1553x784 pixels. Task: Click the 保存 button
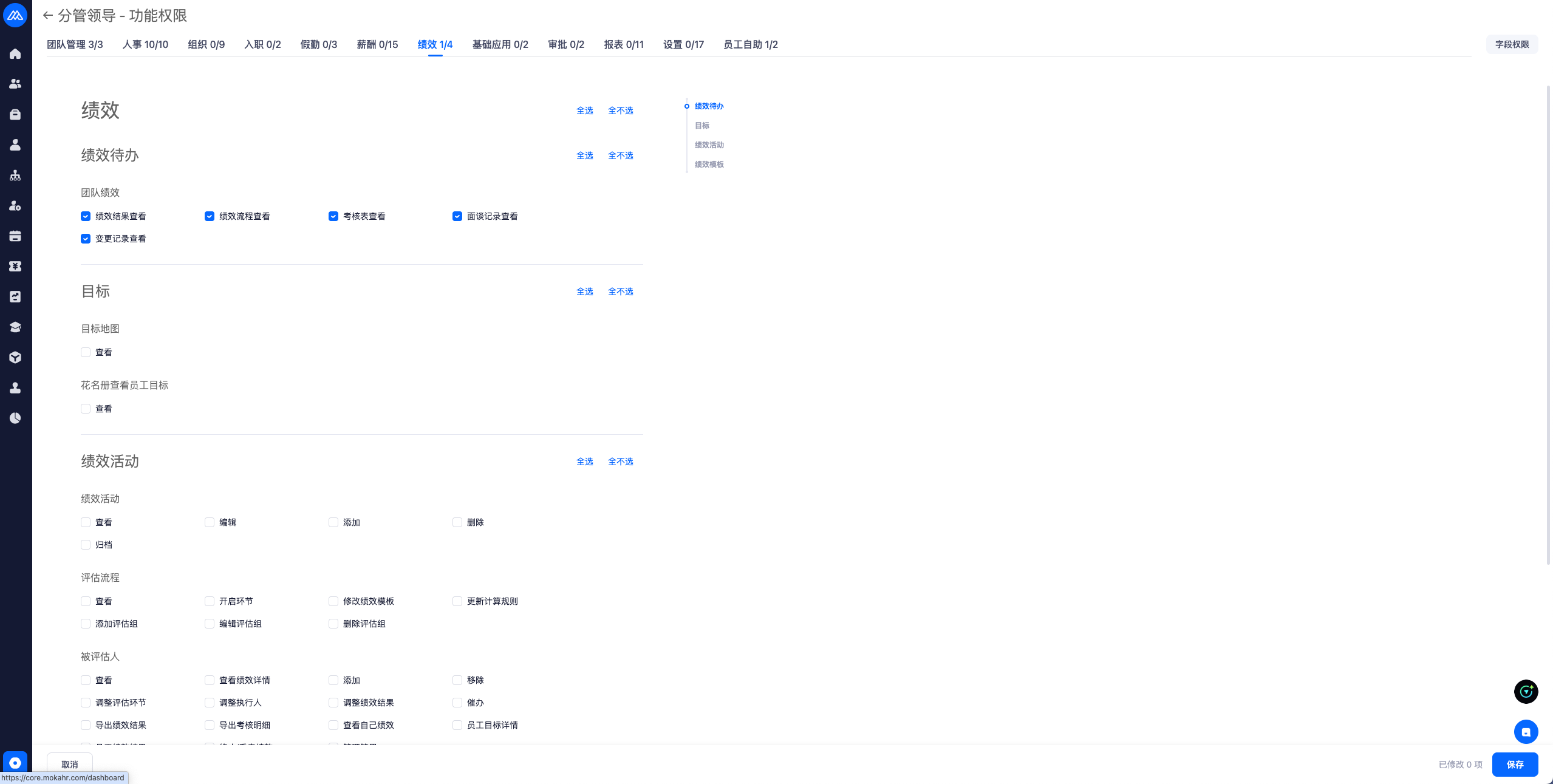tap(1515, 765)
